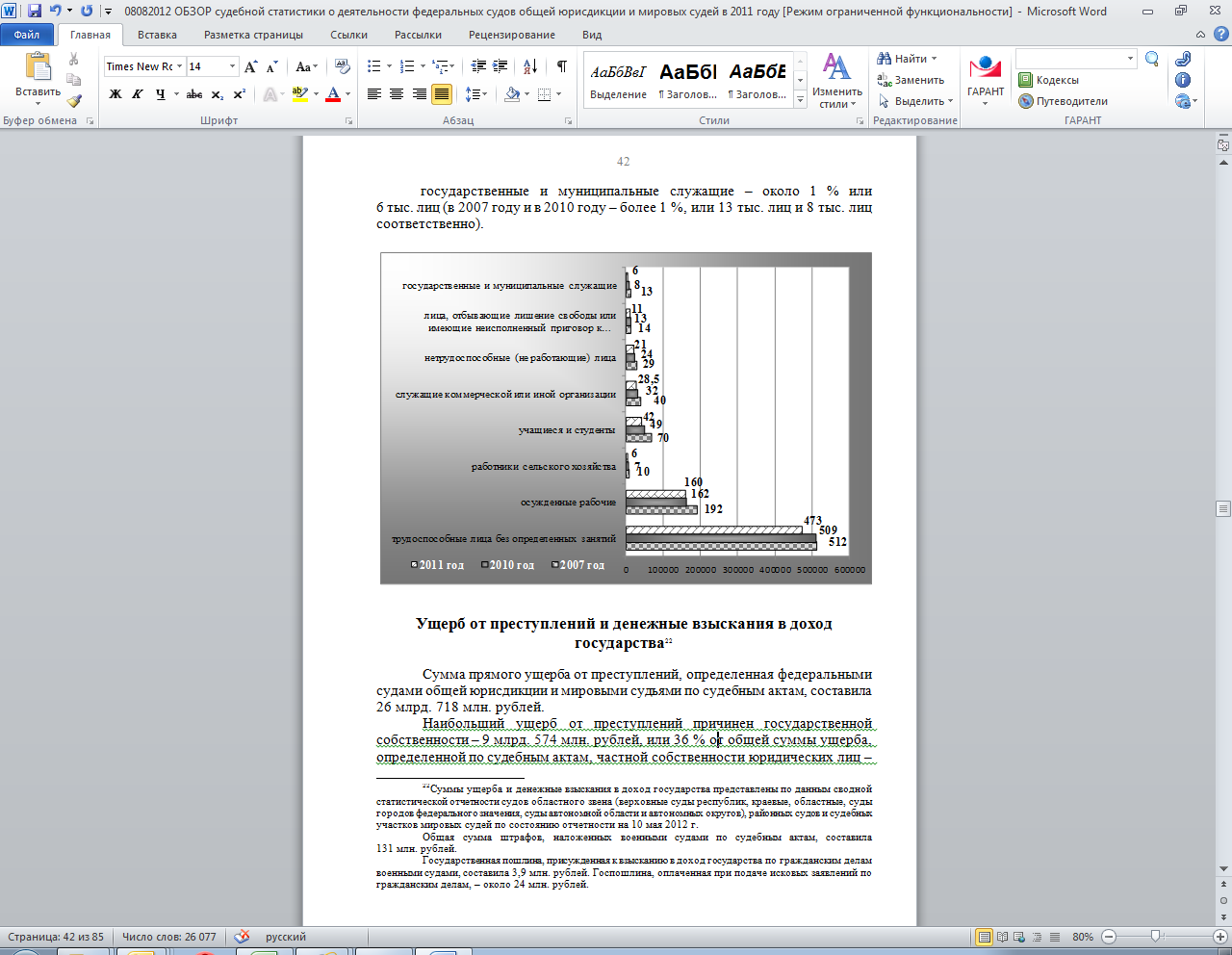Open the font name dropdown
1232x955 pixels.
point(179,66)
